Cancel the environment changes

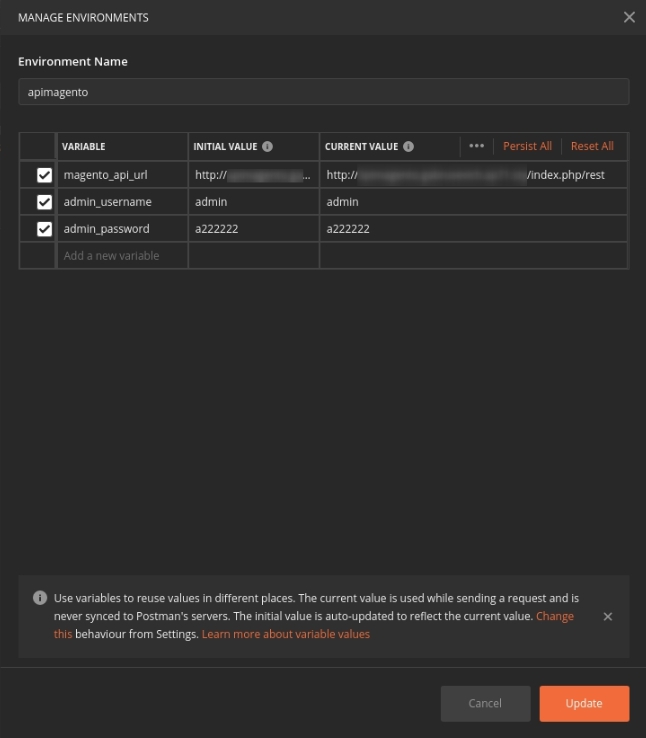pos(485,703)
